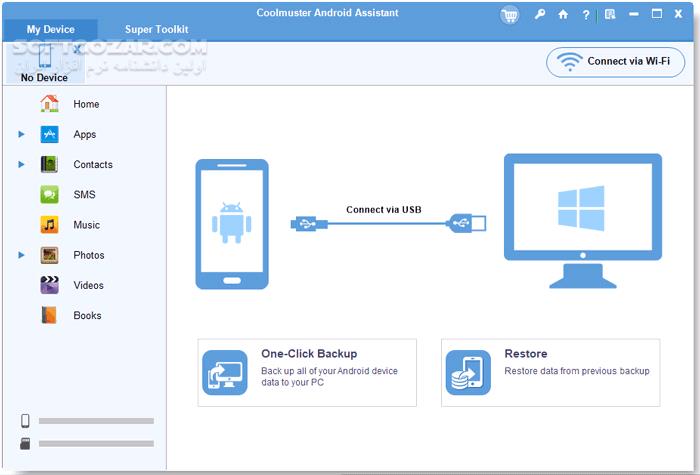Click the Windows computer monitor illustration
Image resolution: width=700 pixels, height=475 pixels.
(583, 221)
